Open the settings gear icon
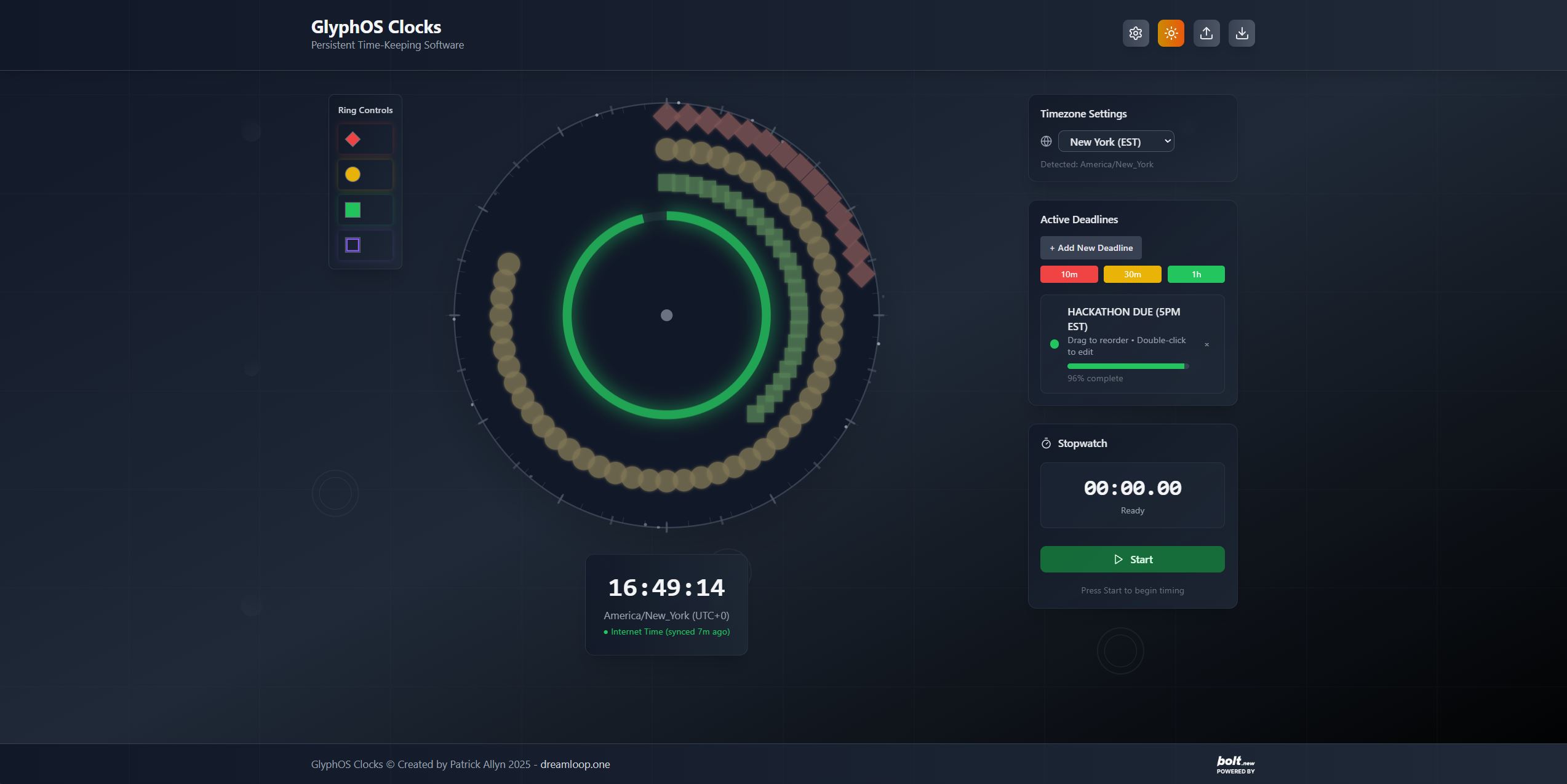1567x784 pixels. (1135, 33)
